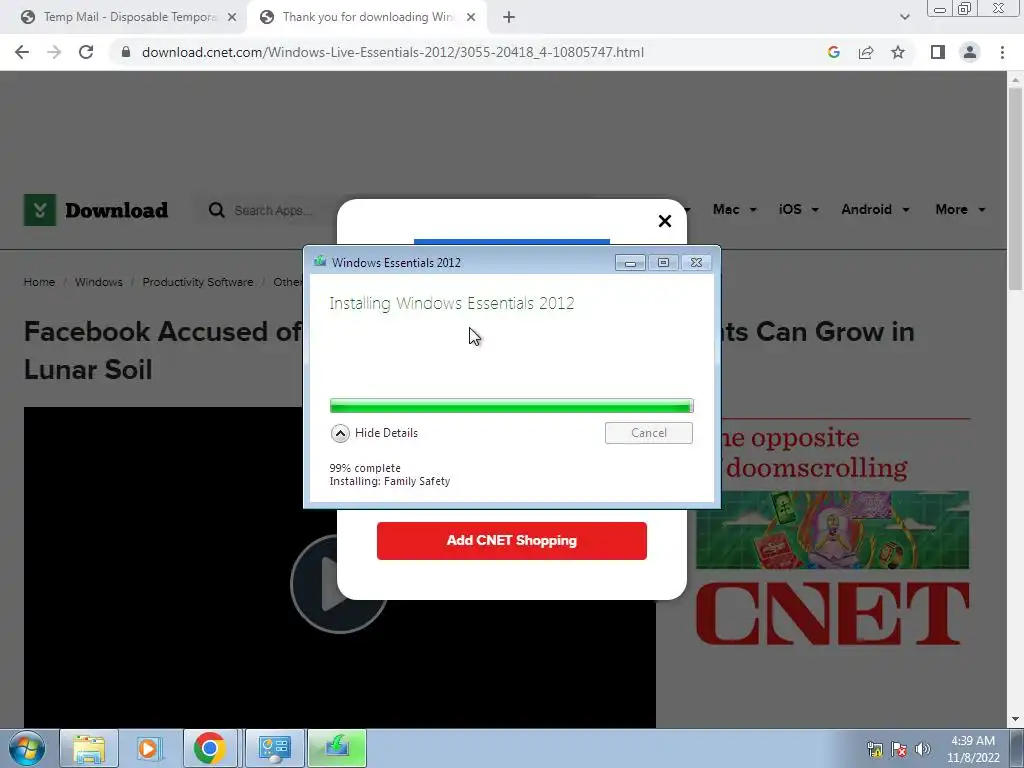This screenshot has width=1024, height=768.
Task: Click the installation progress bar
Action: coord(511,406)
